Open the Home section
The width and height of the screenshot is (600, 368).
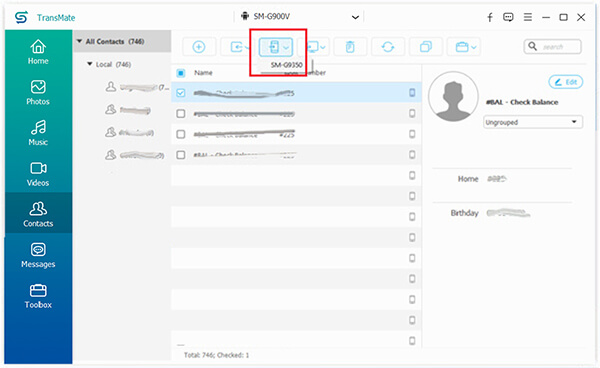pos(38,52)
